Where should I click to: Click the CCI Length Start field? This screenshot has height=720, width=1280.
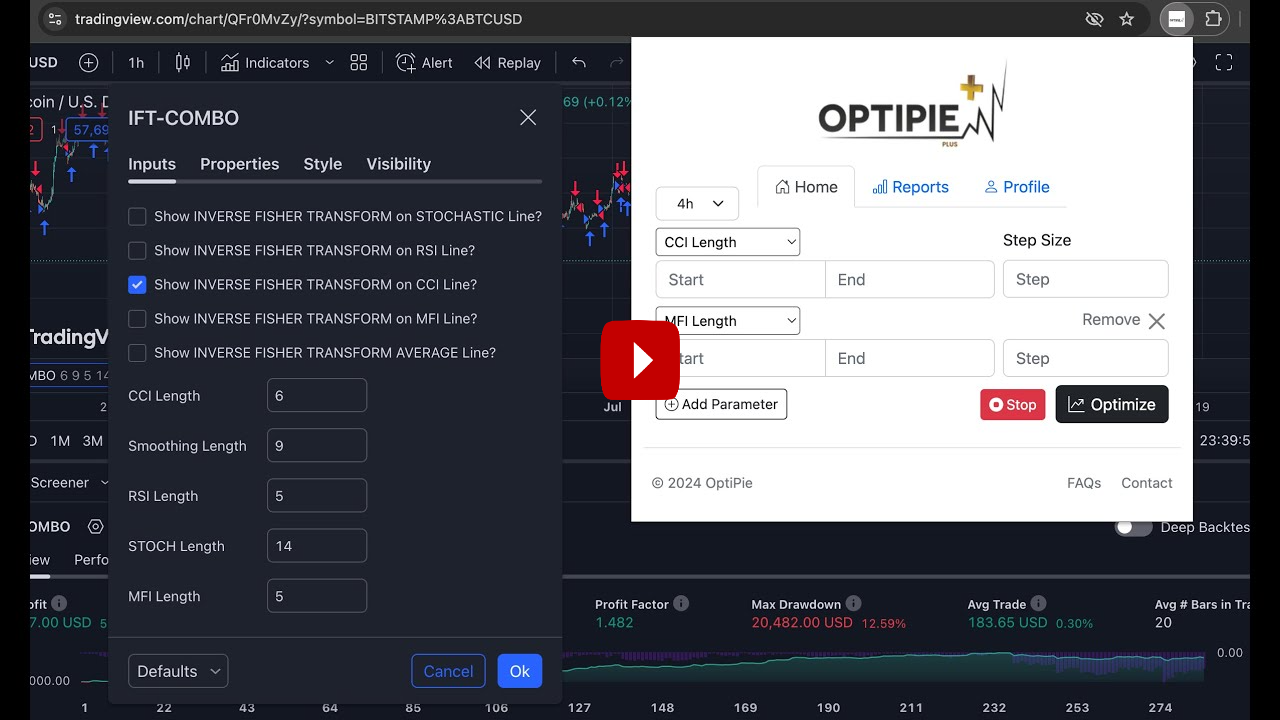741,279
